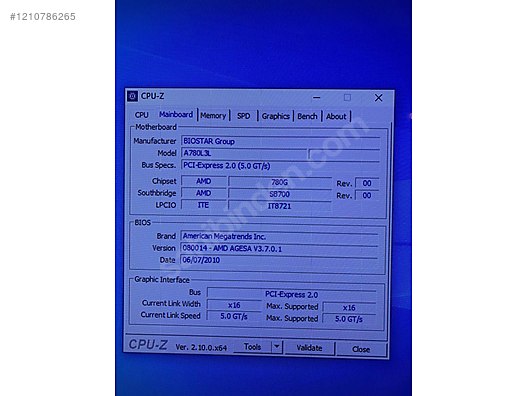Click Bus Specs value PCI-Express 2.0 (5.0 GT/s)
Viewport: 528px width, 396px height.
click(x=281, y=166)
